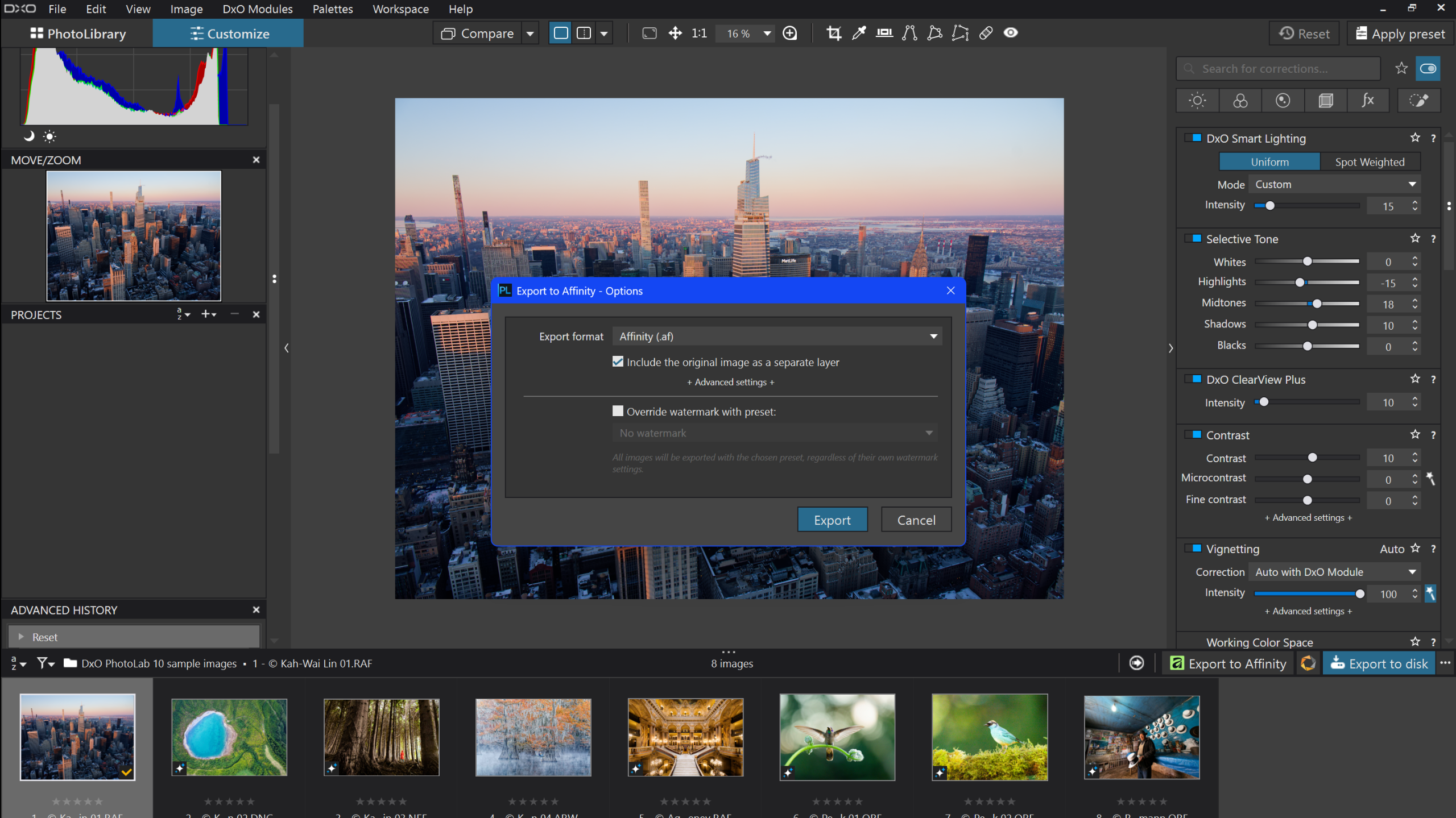Viewport: 1456px width, 818px height.
Task: Click Export button in dialog
Action: (x=832, y=520)
